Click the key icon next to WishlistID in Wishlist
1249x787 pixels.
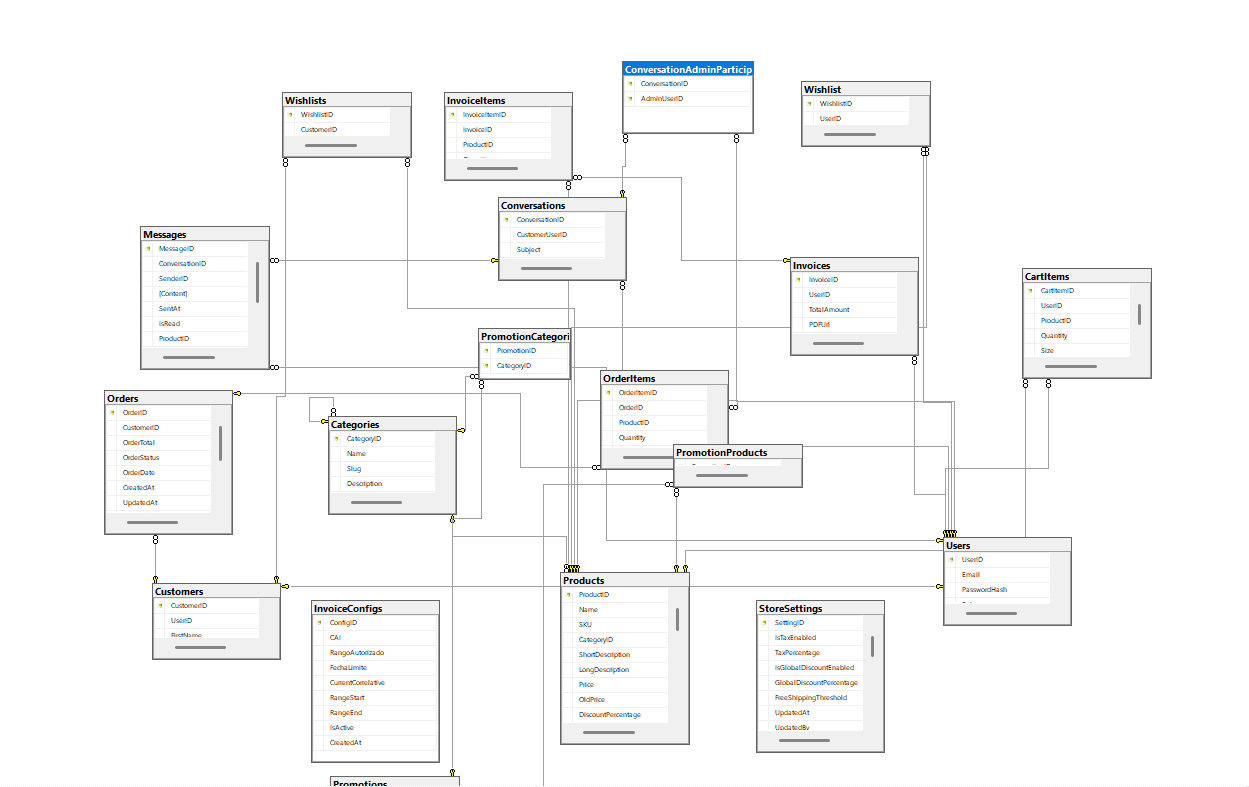tap(810, 103)
